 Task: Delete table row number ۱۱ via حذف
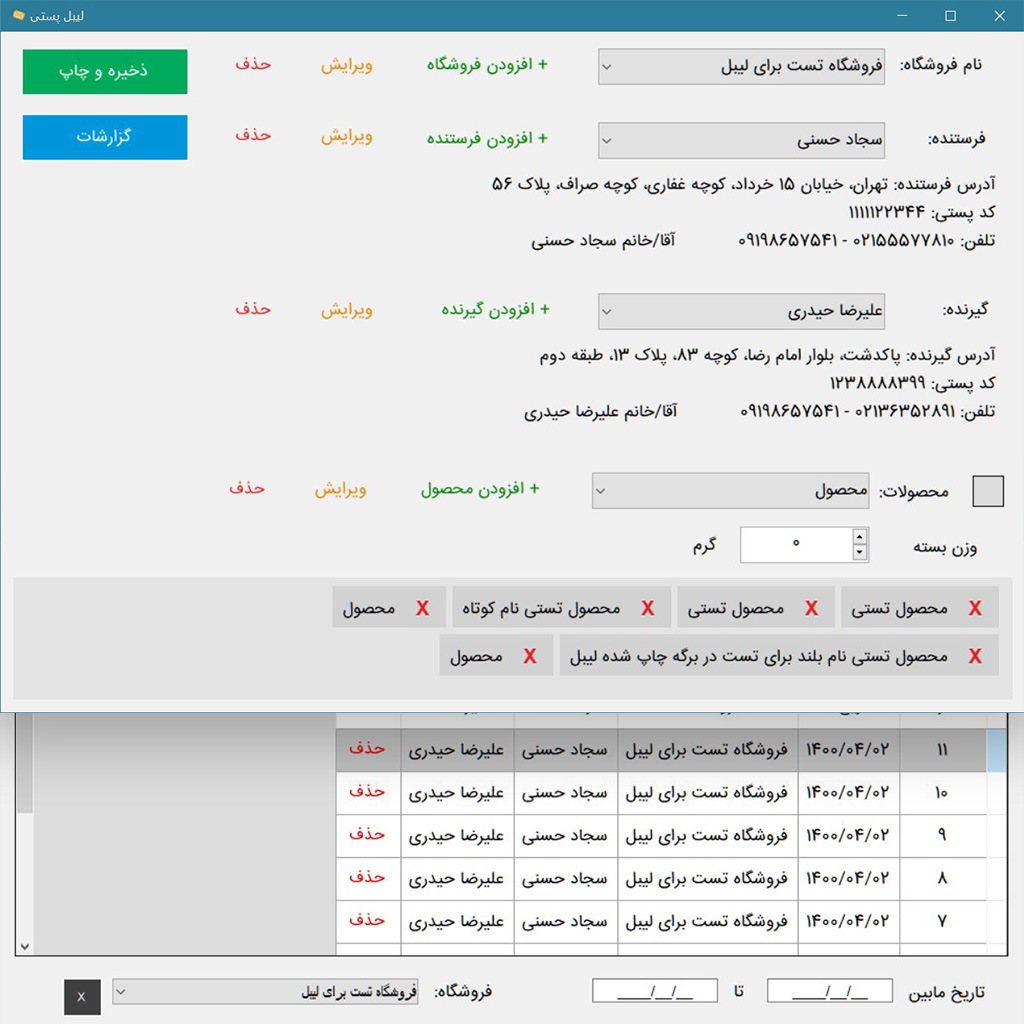(x=367, y=749)
